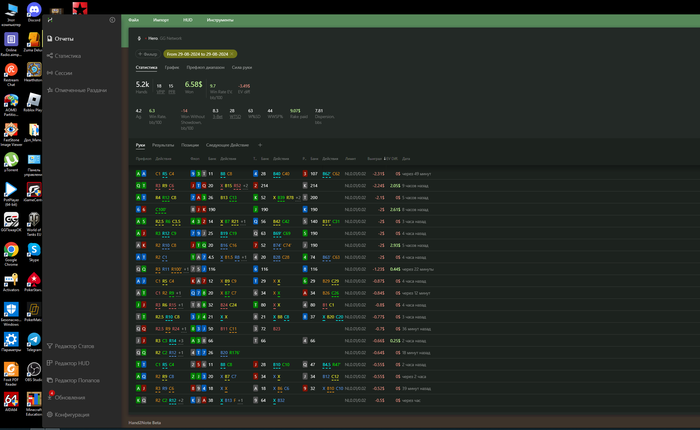Open Статистика in the sidebar
The image size is (700, 430).
64,56
